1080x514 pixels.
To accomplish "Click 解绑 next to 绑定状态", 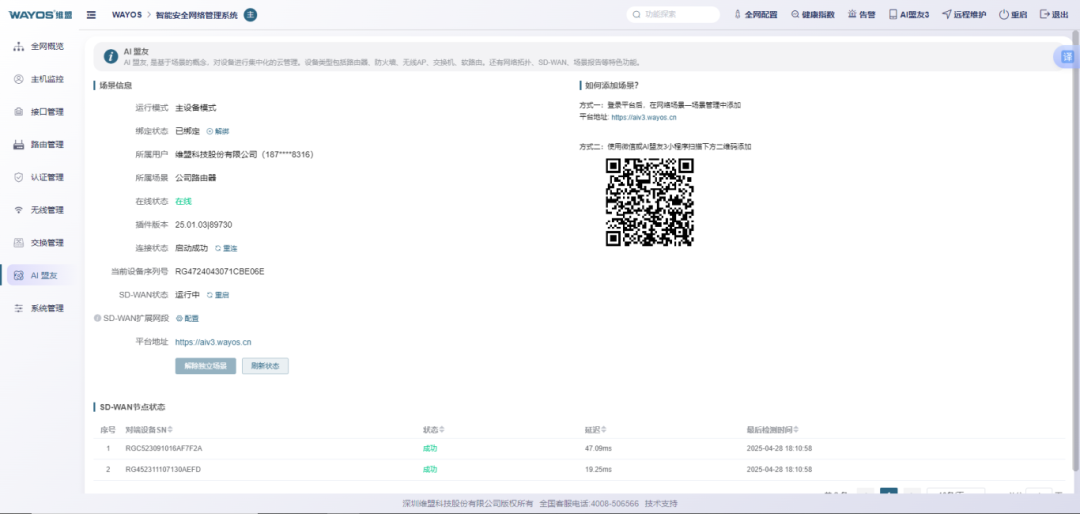I will 218,131.
